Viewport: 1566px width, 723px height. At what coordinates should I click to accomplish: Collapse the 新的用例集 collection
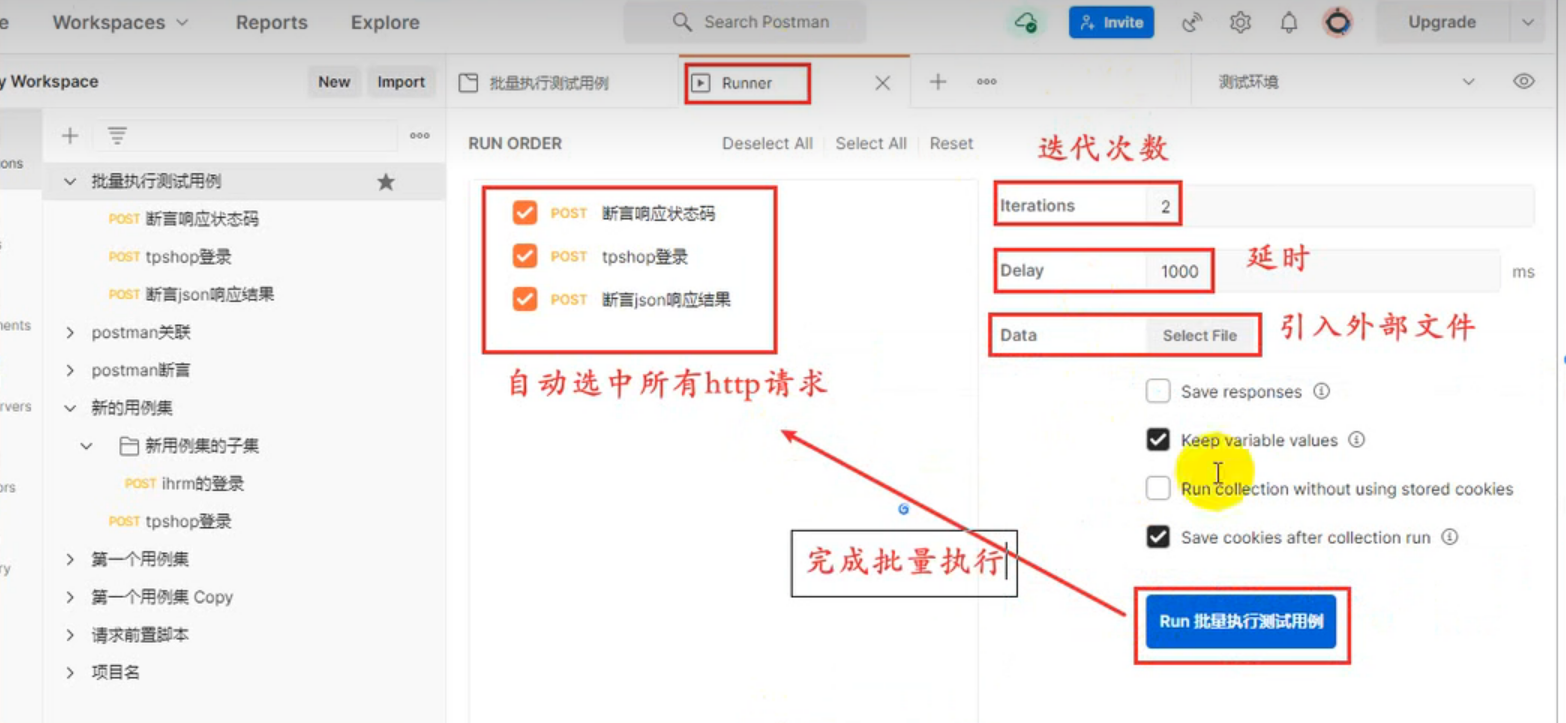click(70, 408)
